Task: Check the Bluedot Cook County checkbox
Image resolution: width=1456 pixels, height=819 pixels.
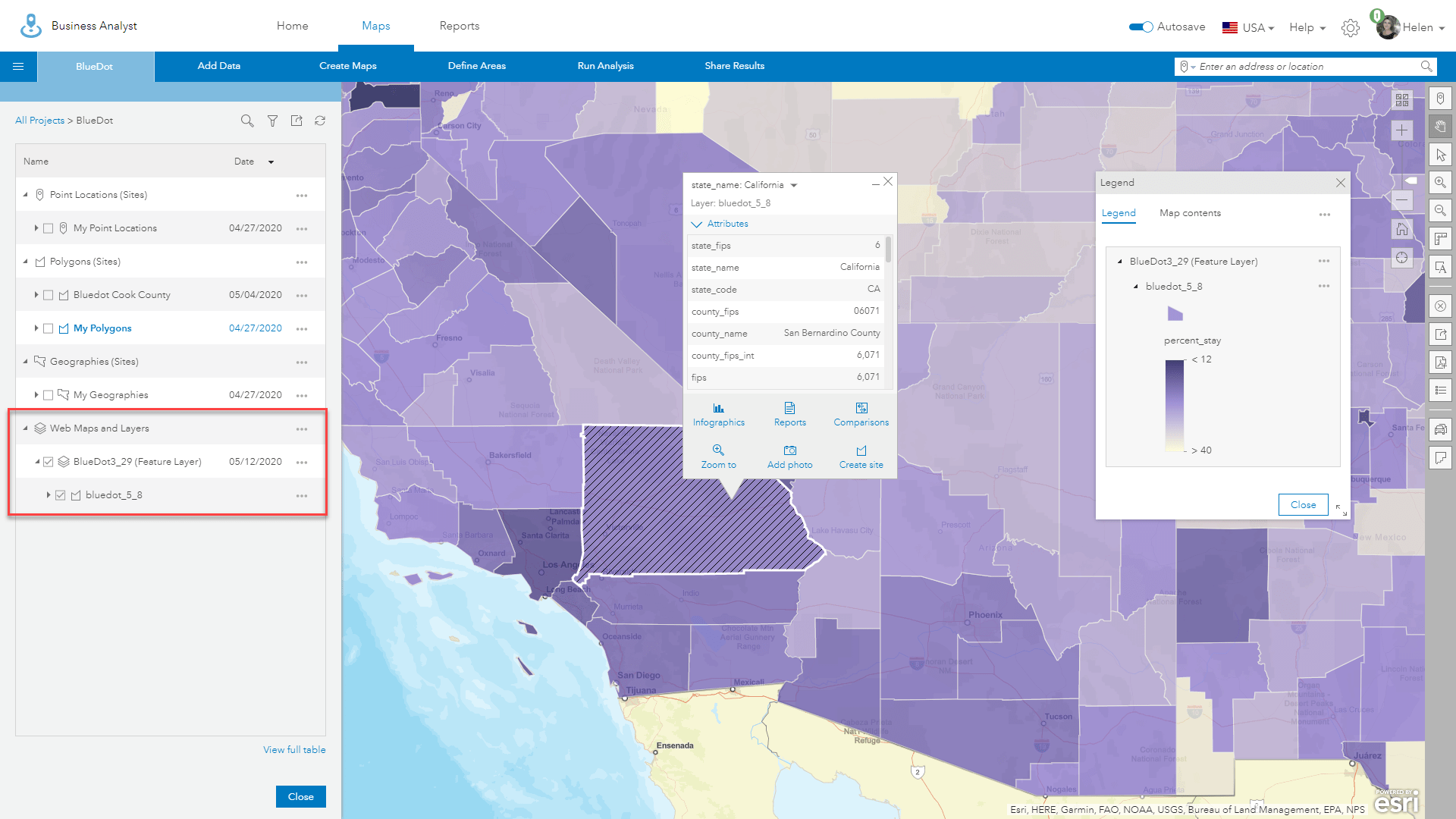Action: tap(49, 295)
